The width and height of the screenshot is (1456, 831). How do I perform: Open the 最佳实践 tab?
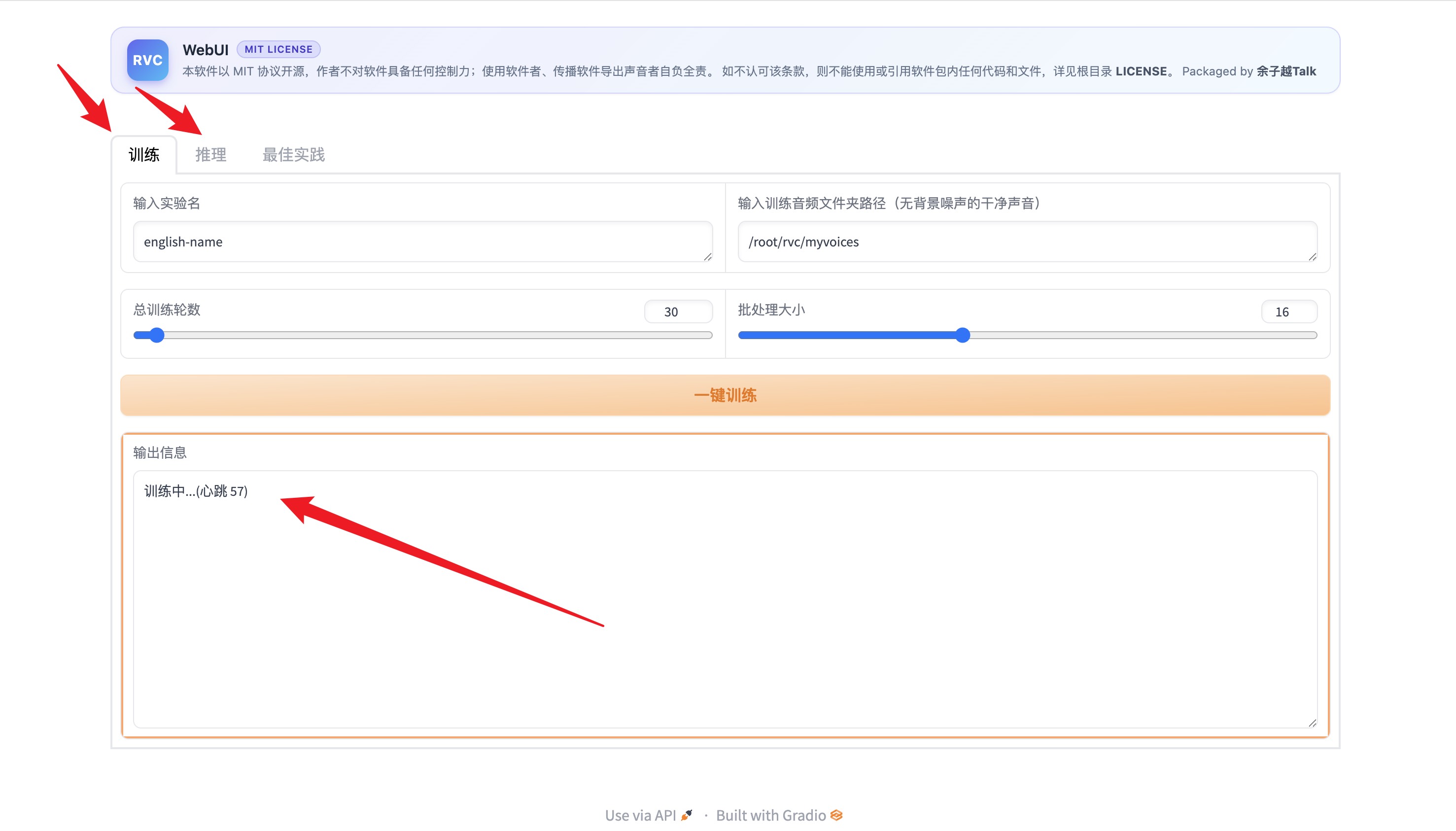point(293,155)
